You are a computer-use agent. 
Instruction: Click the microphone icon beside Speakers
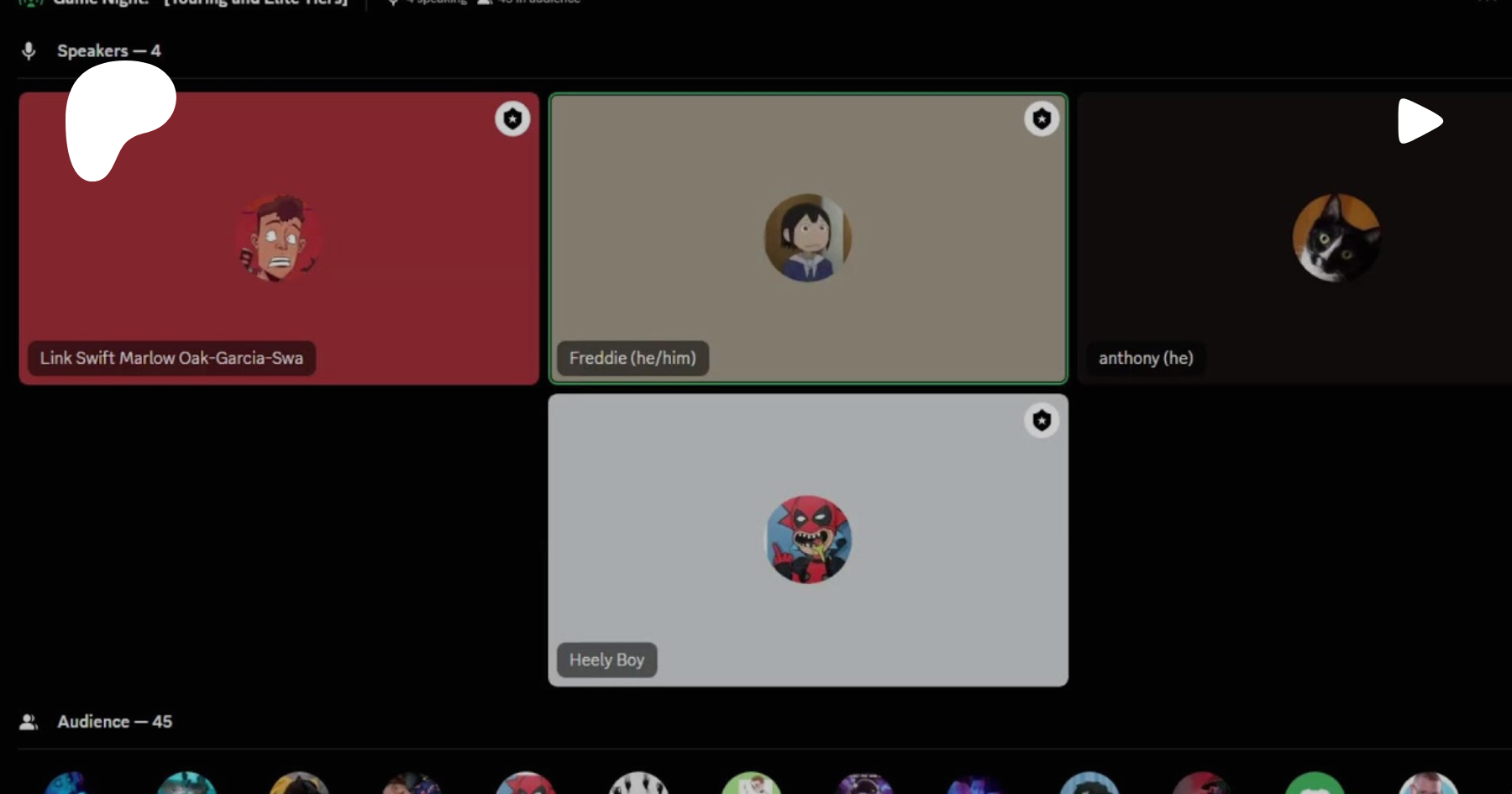[29, 51]
